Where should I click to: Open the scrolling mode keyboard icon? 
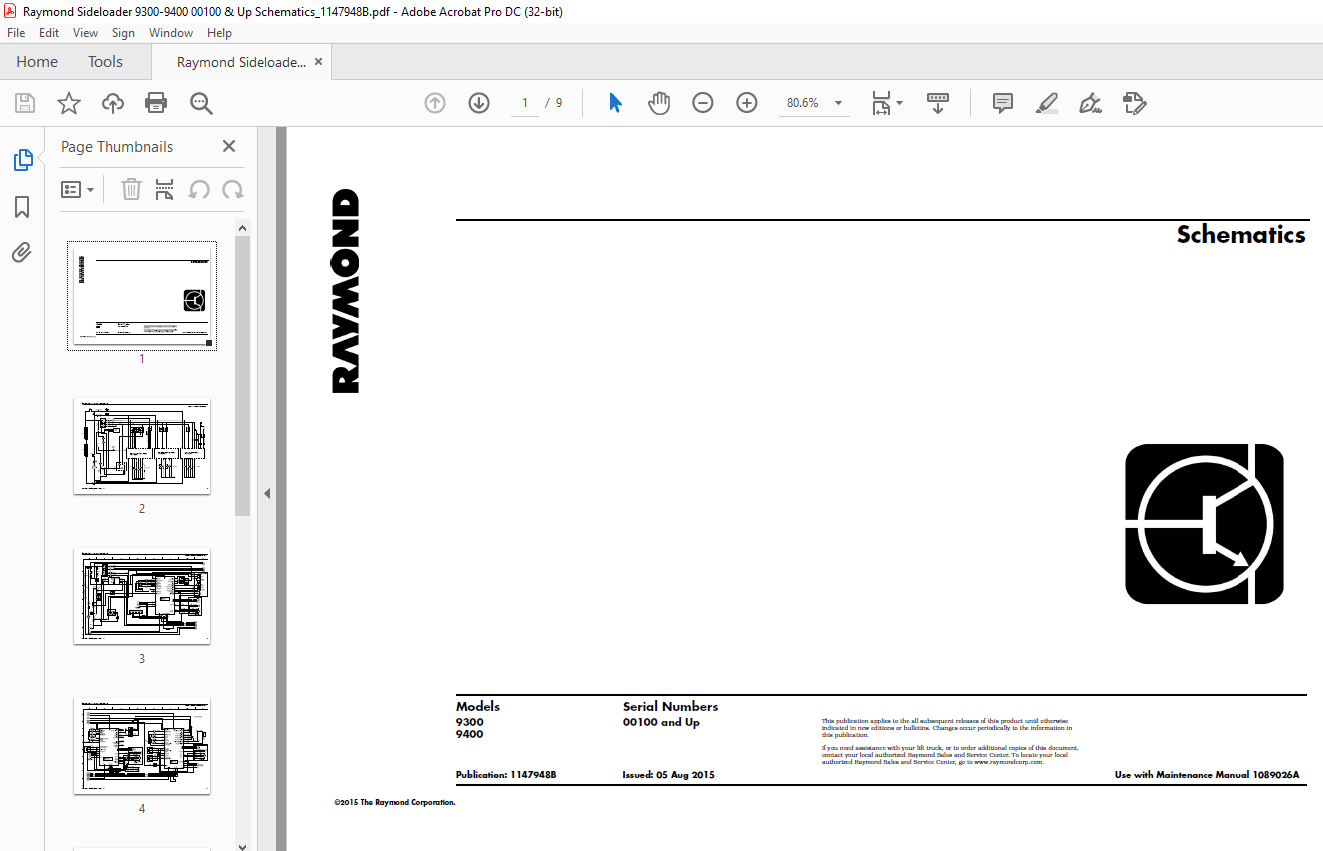tap(938, 103)
